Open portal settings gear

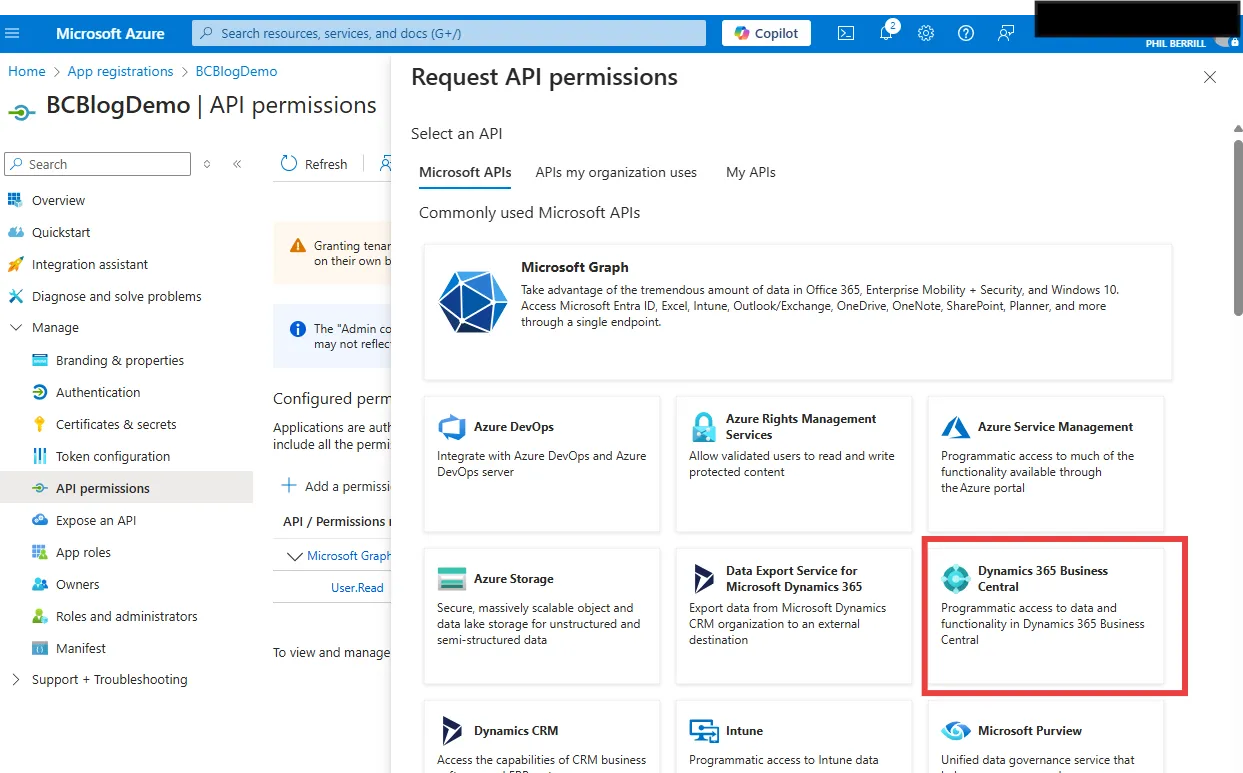(926, 33)
